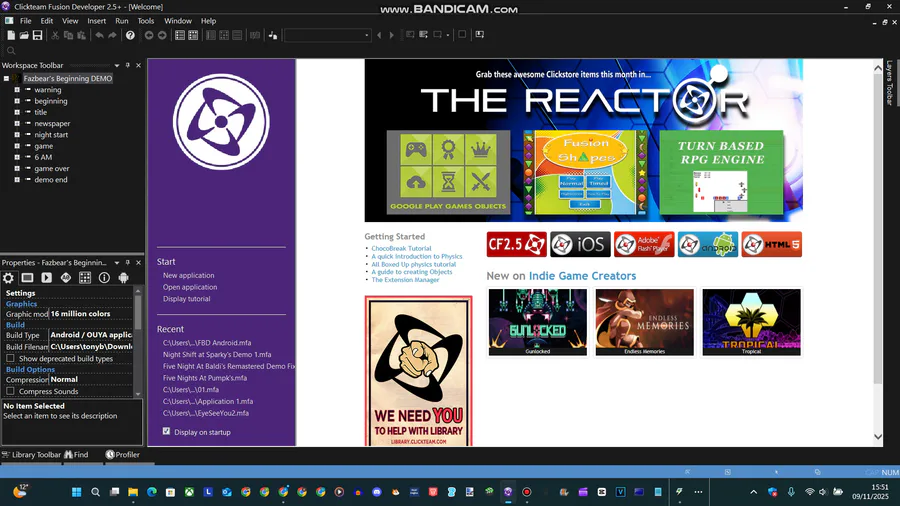Open the Tools menu
Screen dimensions: 900x506
pyautogui.click(x=146, y=21)
